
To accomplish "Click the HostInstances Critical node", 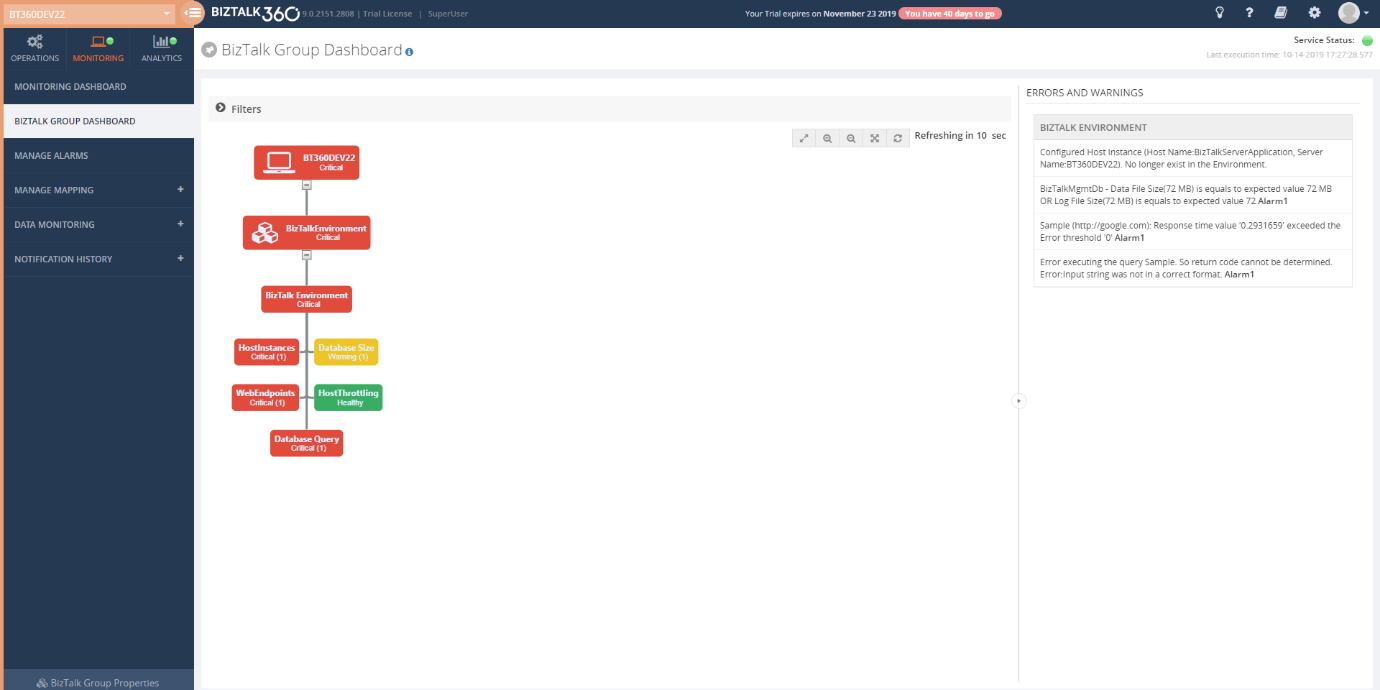I will (x=267, y=352).
